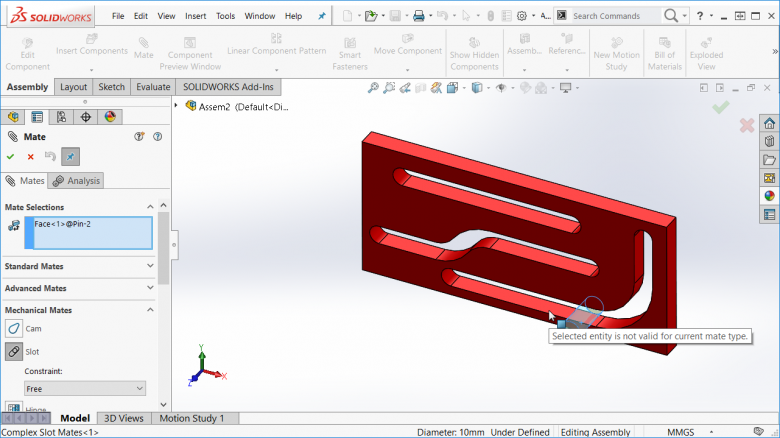Click Face<1>@Pin-2 in the selection box
The image size is (780, 438).
coord(63,224)
